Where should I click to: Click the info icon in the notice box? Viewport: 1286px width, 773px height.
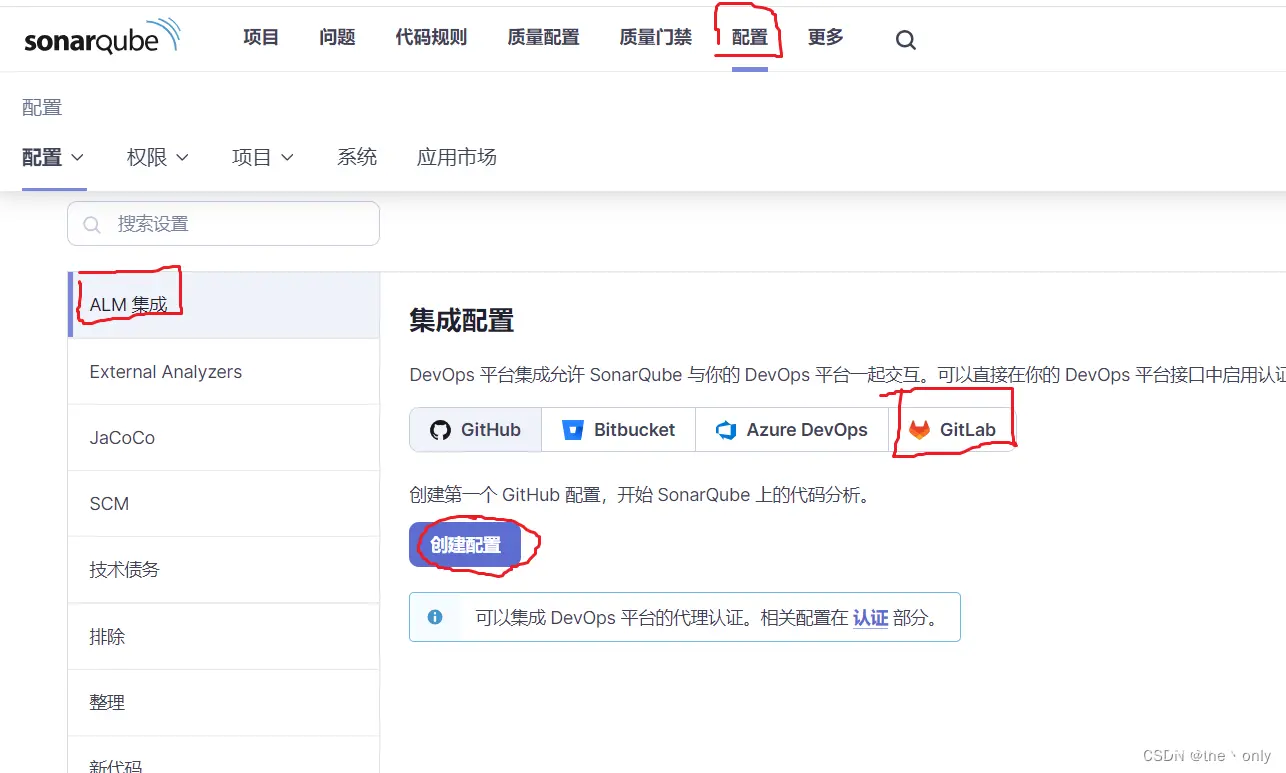click(435, 617)
